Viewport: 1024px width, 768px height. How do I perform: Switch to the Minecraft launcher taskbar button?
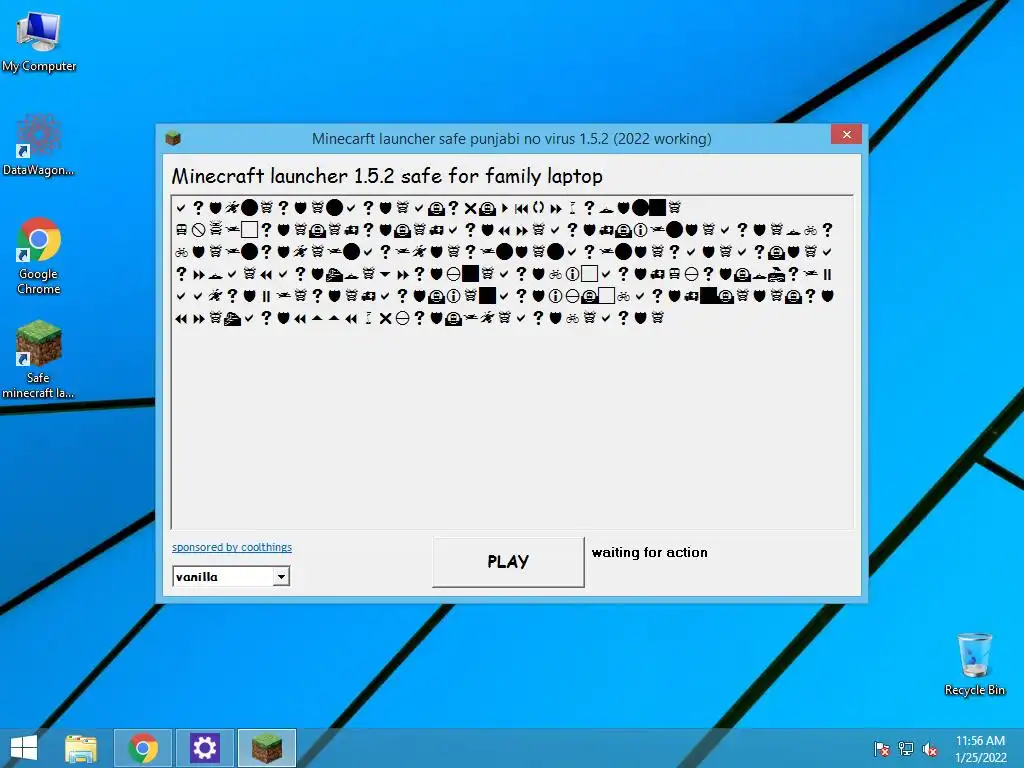[x=266, y=748]
